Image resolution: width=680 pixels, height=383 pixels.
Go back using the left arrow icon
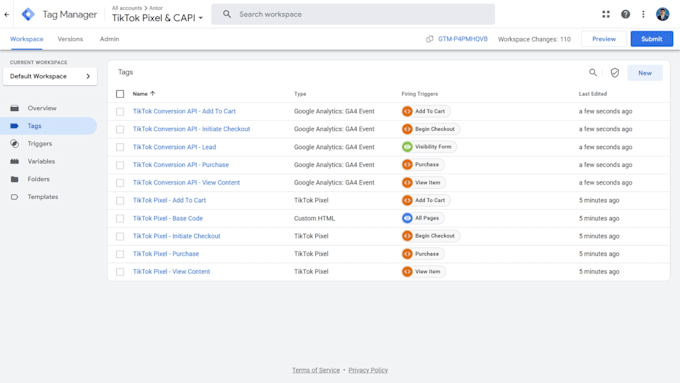click(x=7, y=14)
